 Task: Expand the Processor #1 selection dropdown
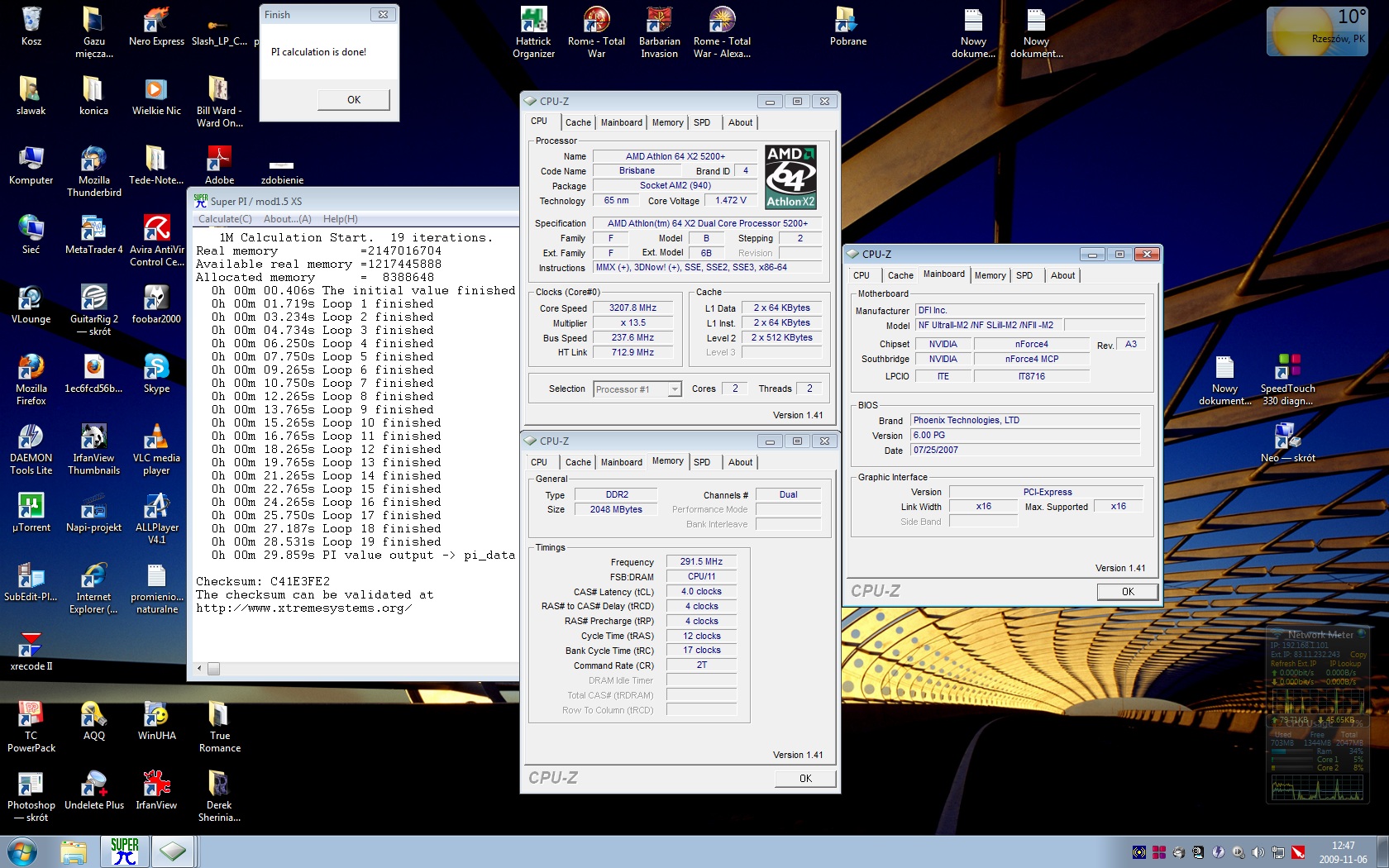675,389
